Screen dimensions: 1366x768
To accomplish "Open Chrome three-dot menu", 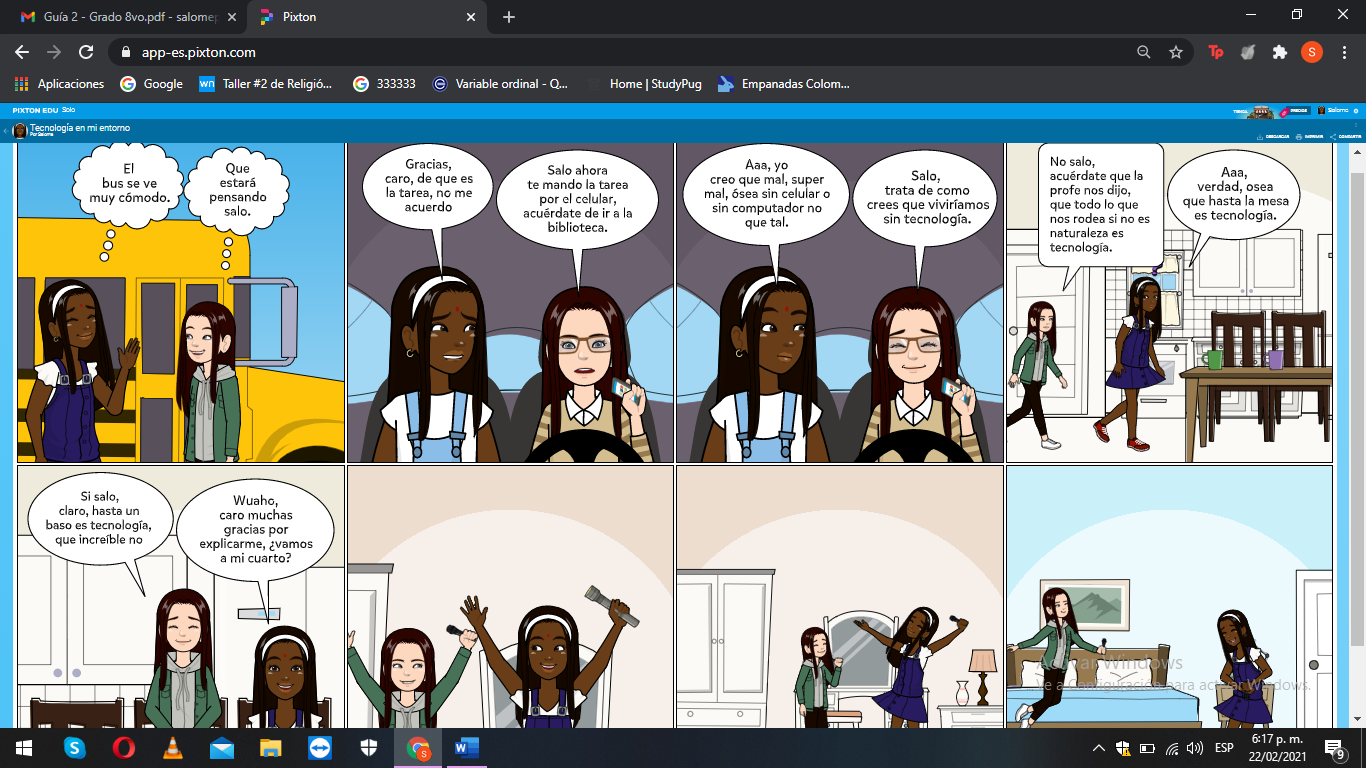I will [x=1344, y=52].
